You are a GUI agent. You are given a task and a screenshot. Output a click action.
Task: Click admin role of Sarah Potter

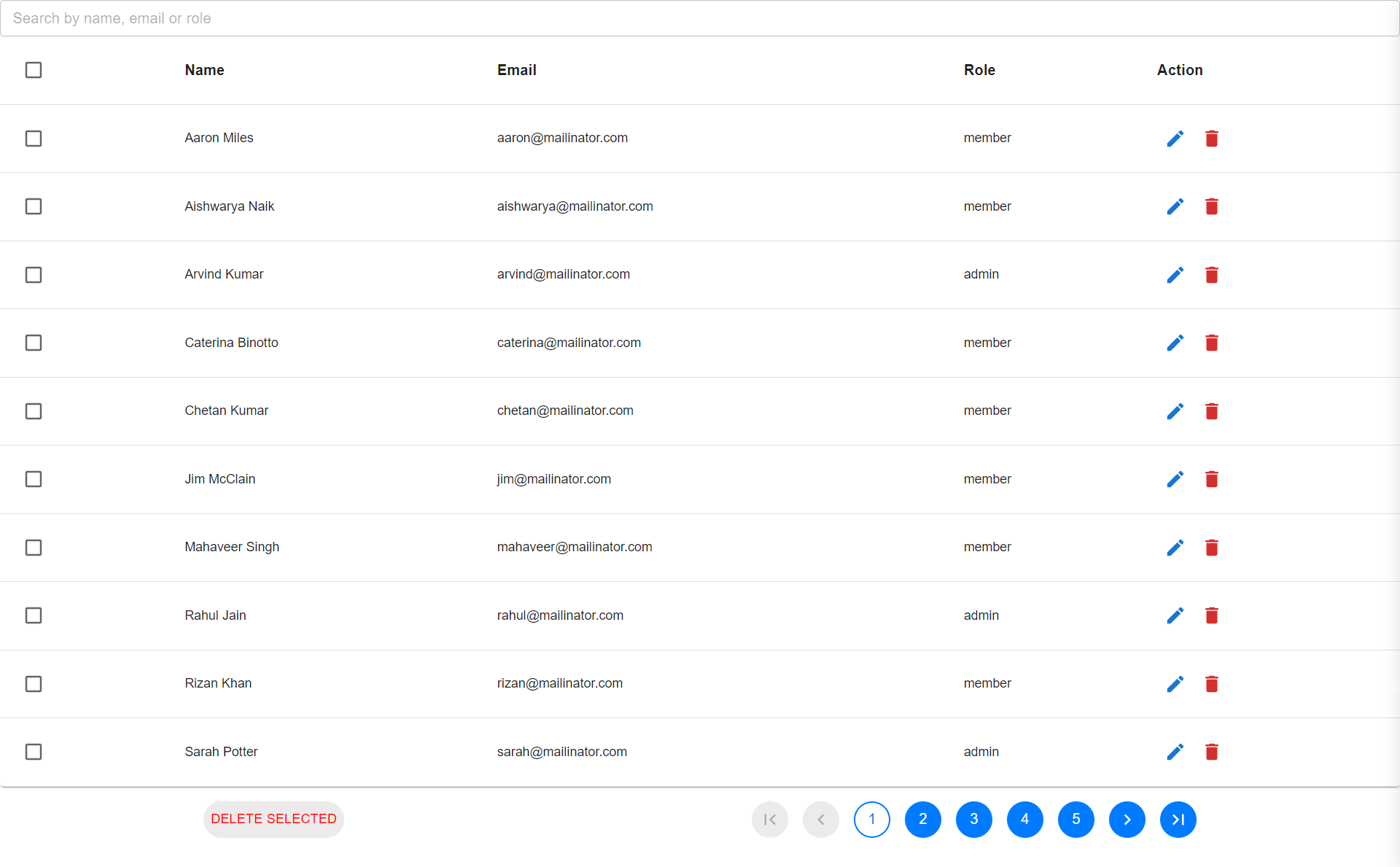tap(981, 752)
